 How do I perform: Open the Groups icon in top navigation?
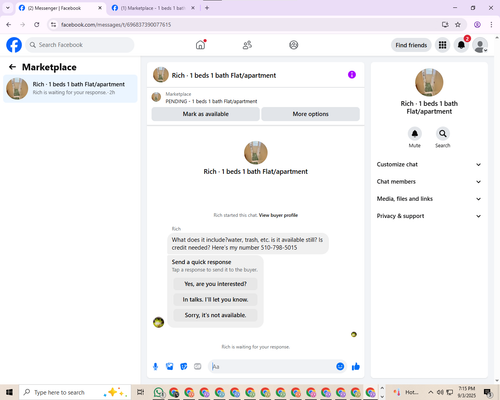pos(294,45)
